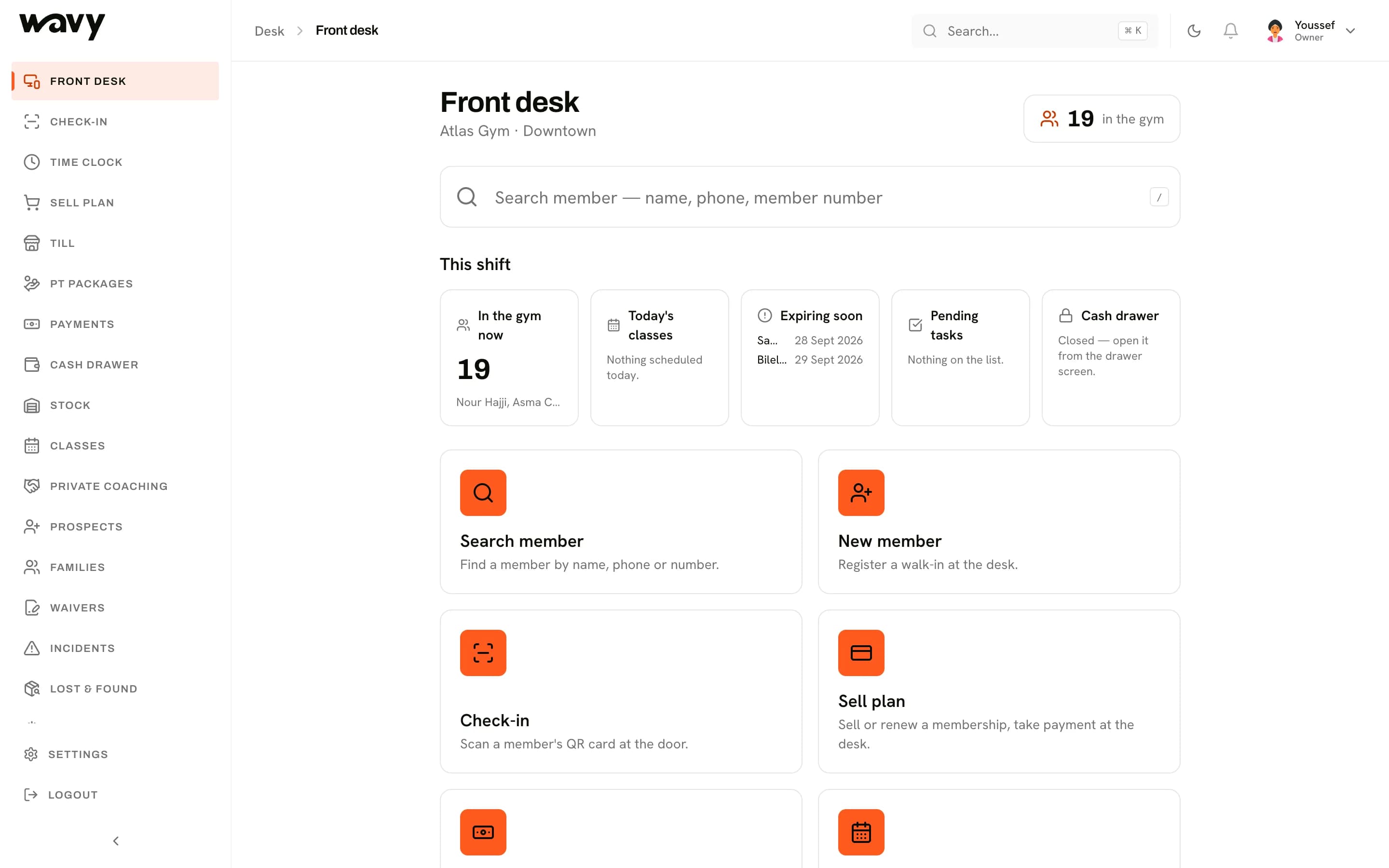Open notifications bell

tap(1230, 31)
